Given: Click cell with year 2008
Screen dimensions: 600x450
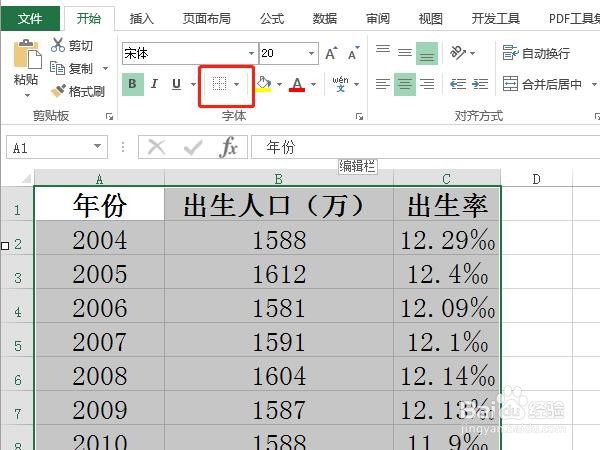Looking at the screenshot, I should point(100,376).
